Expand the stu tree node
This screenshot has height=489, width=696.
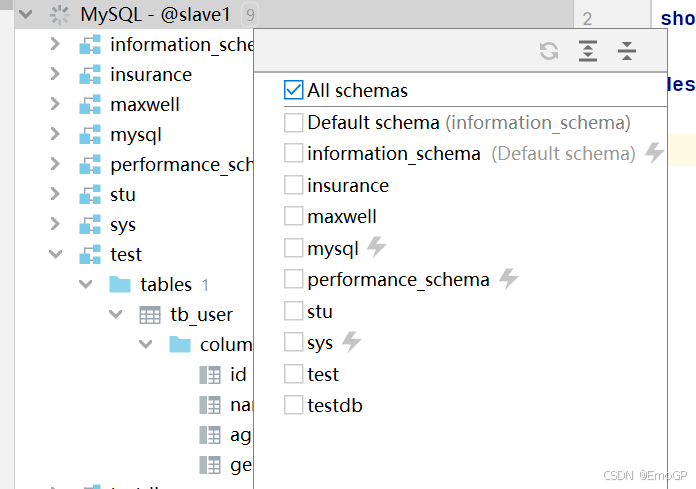pos(55,194)
